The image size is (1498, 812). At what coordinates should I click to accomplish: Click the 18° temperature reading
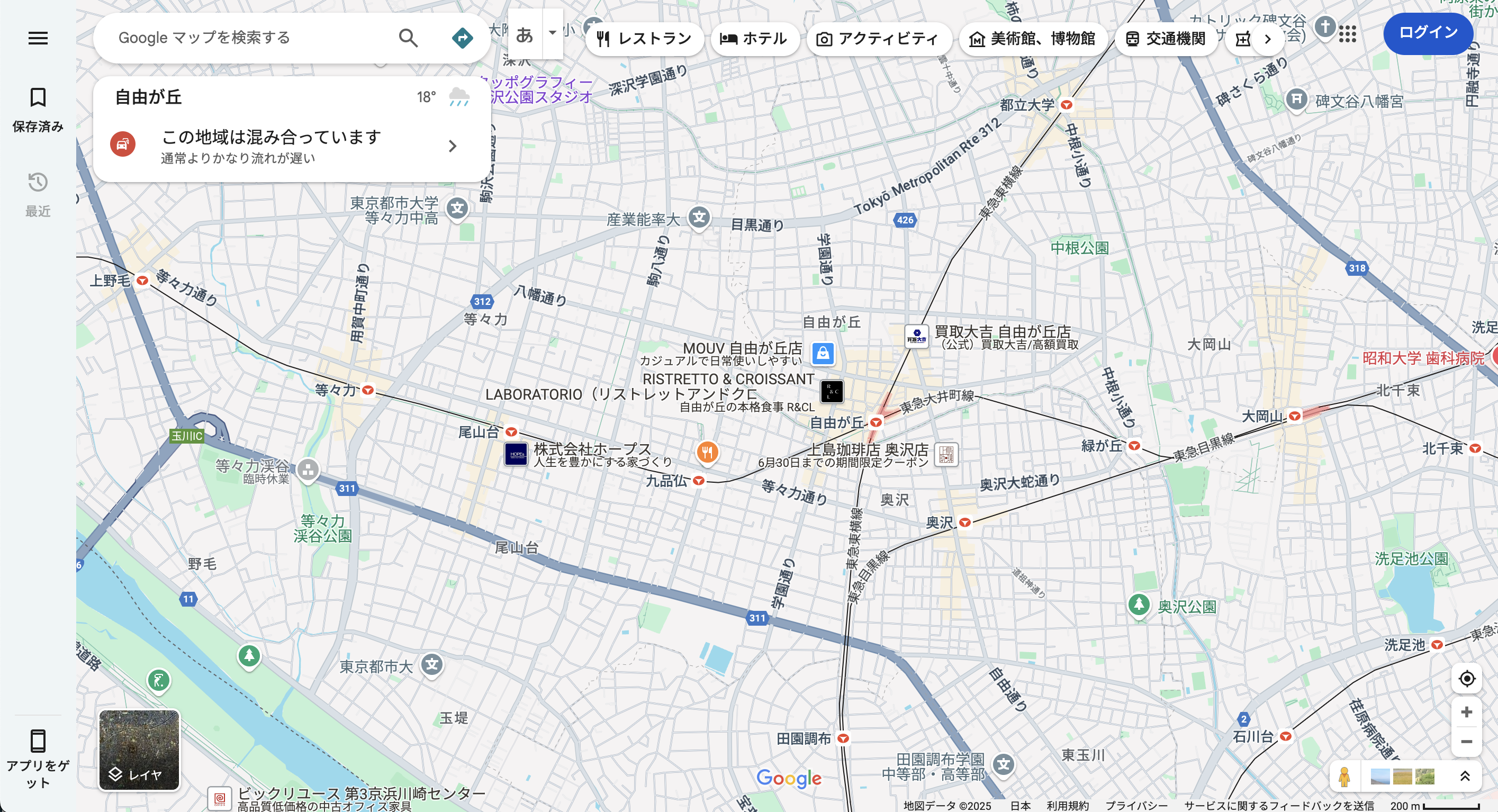(x=426, y=97)
